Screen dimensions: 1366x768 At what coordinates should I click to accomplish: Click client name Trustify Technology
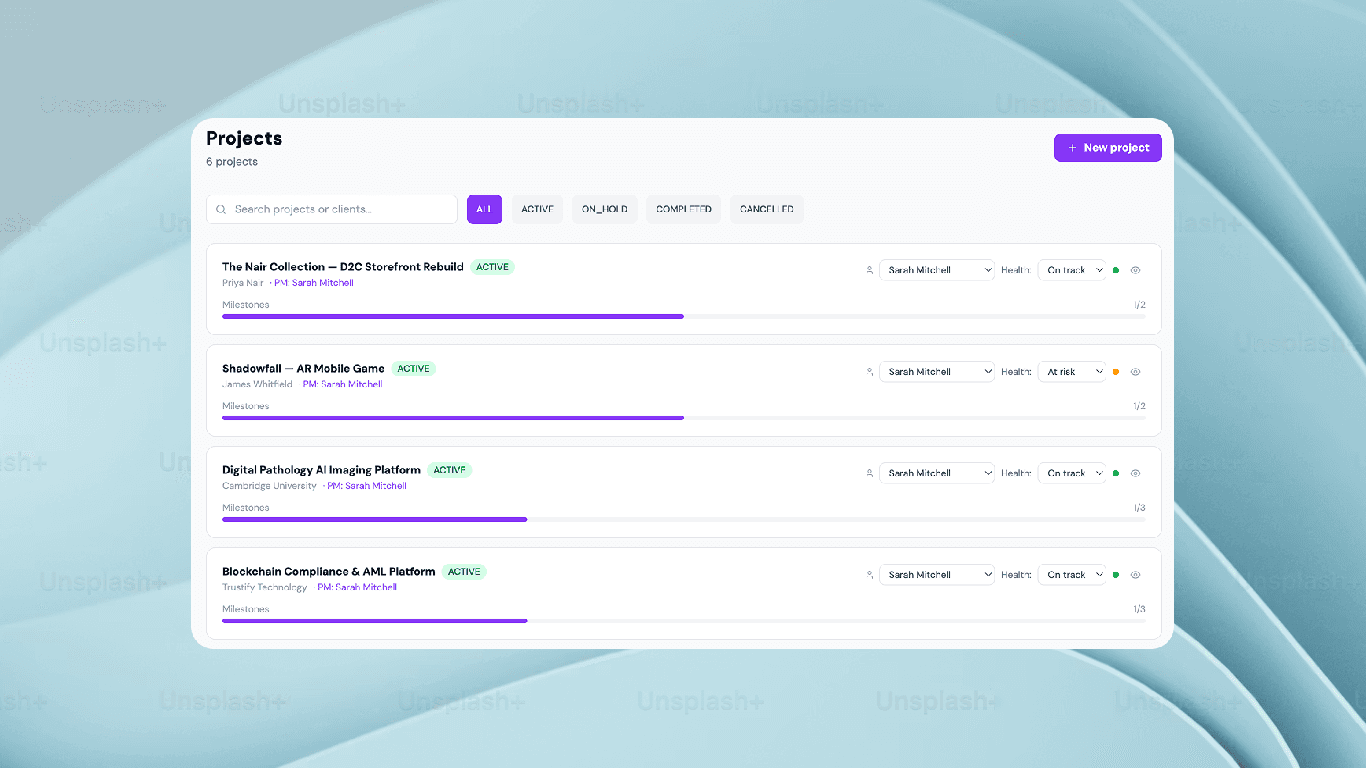265,588
